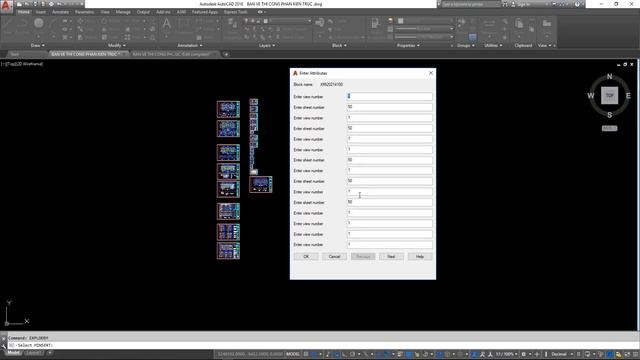Switch to the Parametric ribbon tab
Image resolution: width=640 pixels, height=360 pixels.
point(84,12)
